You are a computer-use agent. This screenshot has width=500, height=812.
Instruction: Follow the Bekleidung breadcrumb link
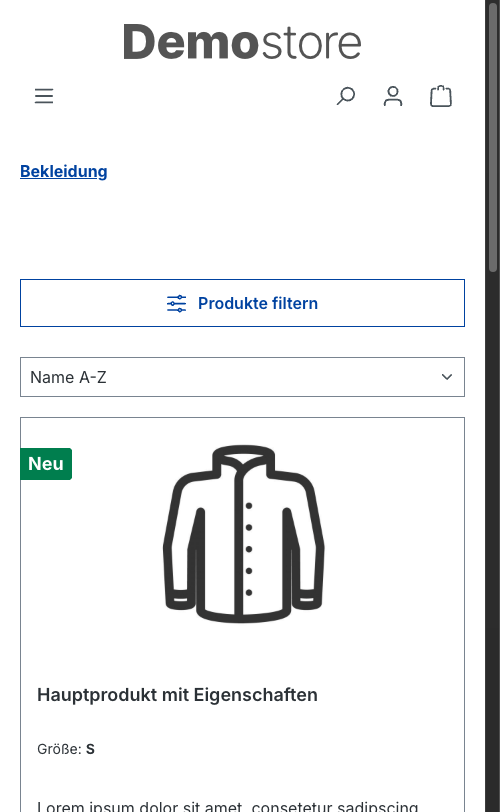(x=64, y=171)
